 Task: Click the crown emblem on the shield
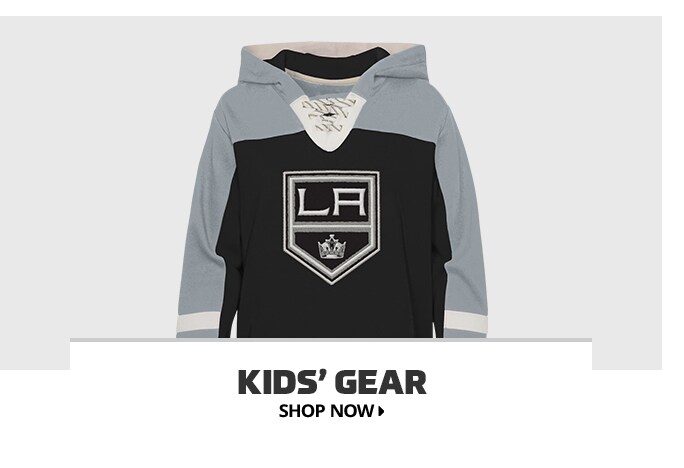coord(332,247)
